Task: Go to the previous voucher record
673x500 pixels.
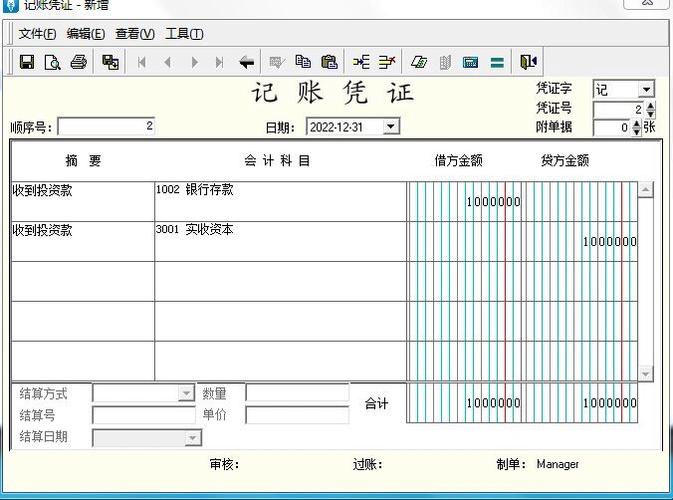Action: coord(168,63)
